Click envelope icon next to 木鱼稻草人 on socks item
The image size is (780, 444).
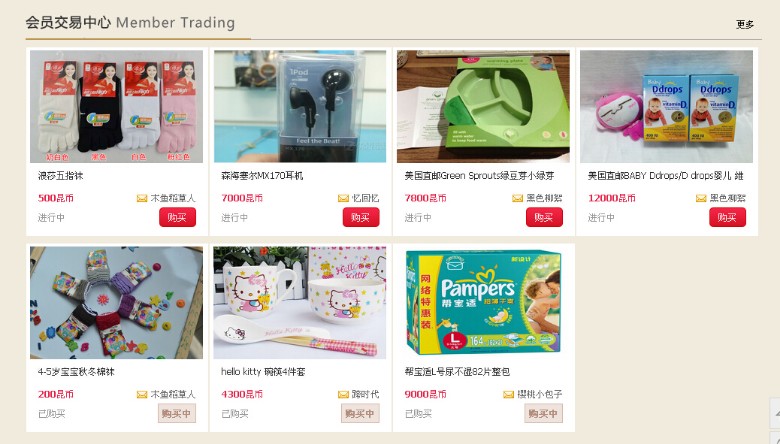(142, 198)
